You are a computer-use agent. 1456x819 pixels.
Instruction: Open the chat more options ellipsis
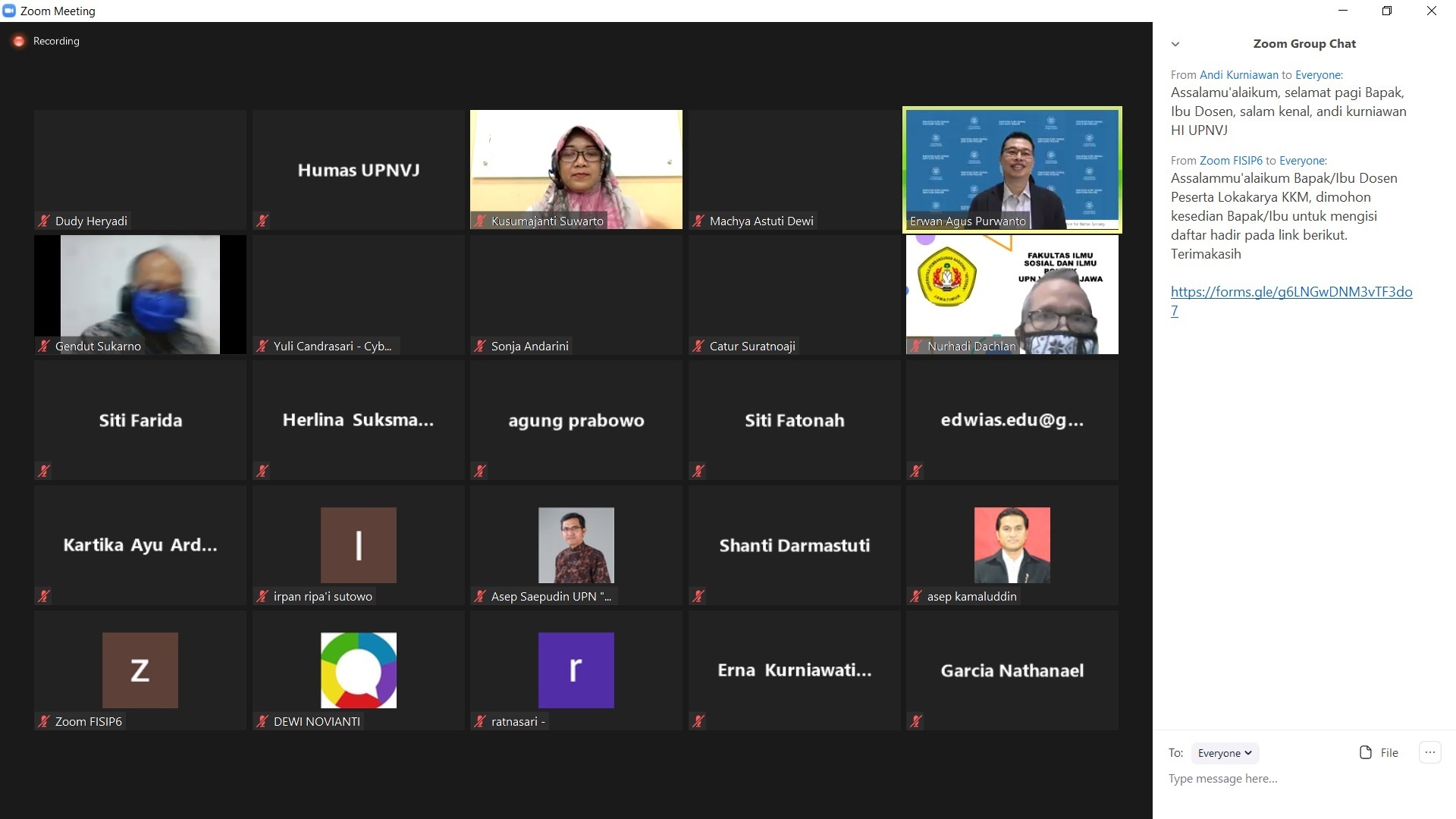(x=1429, y=752)
